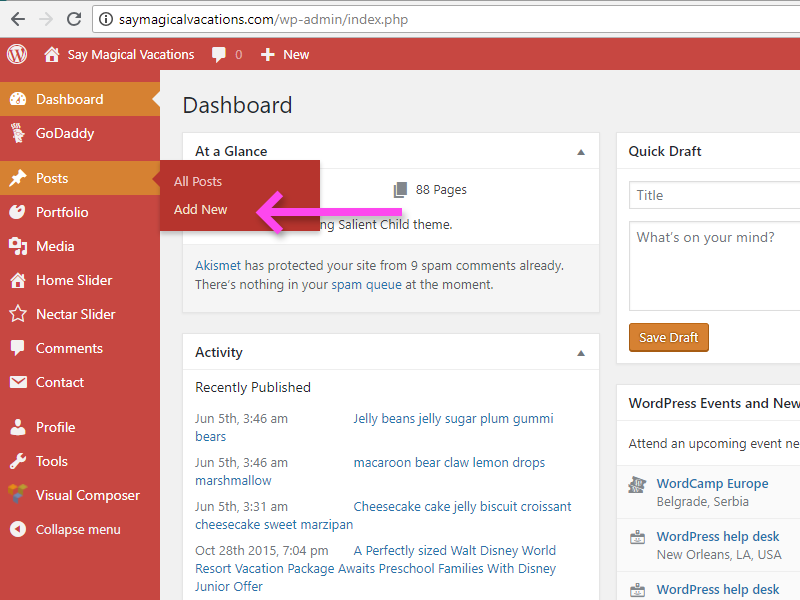Click the browser back arrow

18,19
